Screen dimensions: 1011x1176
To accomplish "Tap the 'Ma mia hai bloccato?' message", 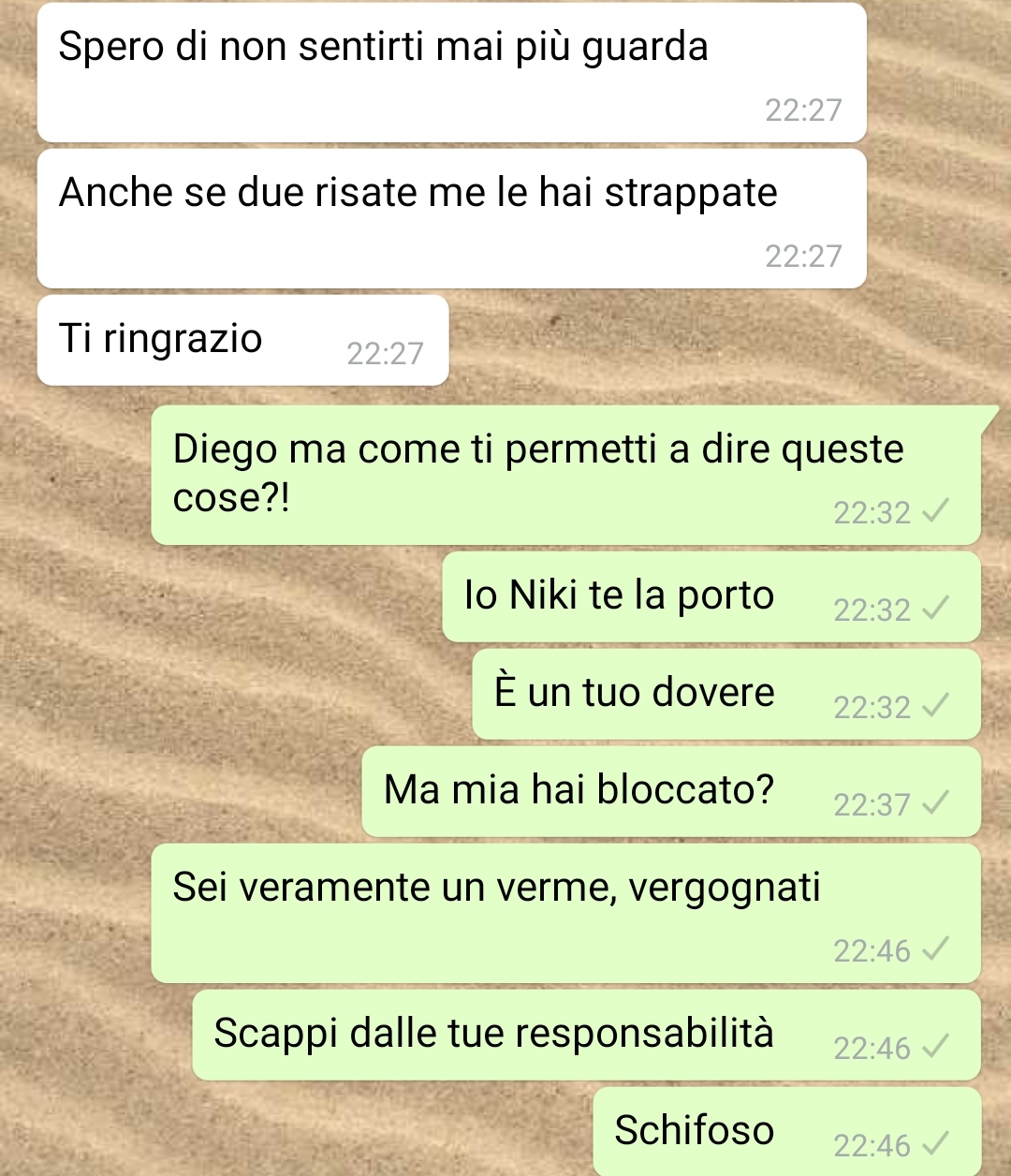I will 671,791.
